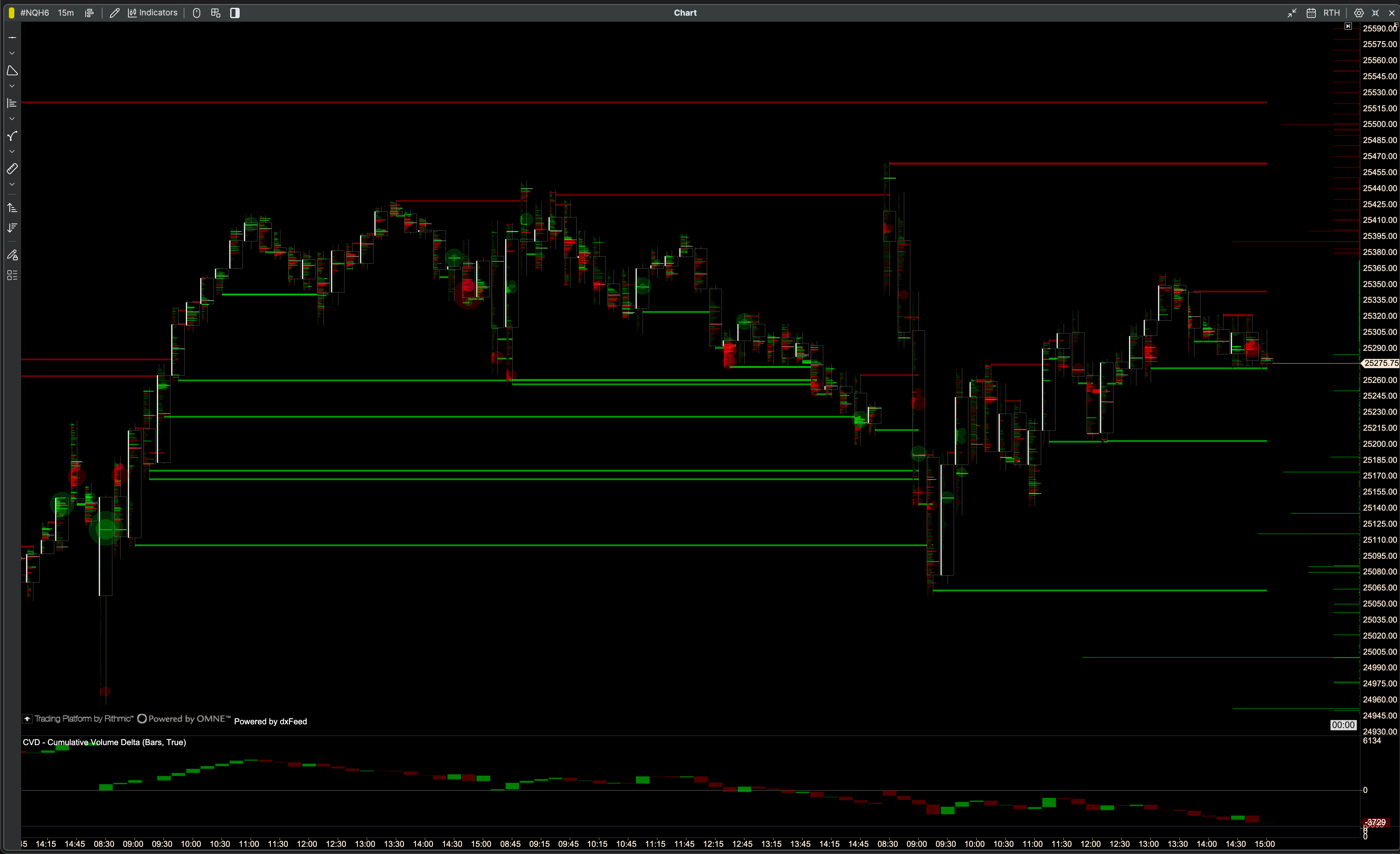Click the RTH session button
The height and width of the screenshot is (854, 1400).
click(1331, 13)
